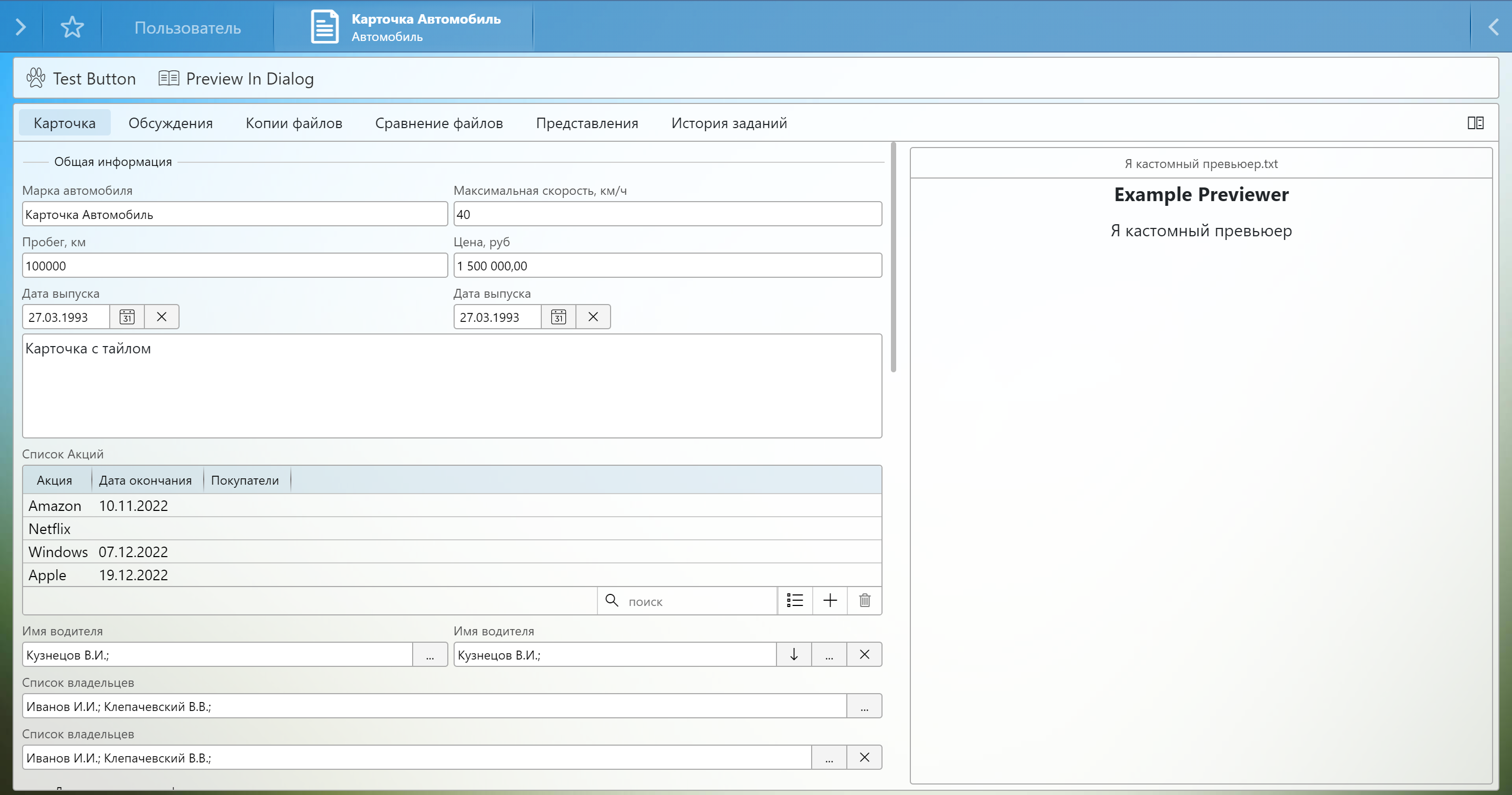The height and width of the screenshot is (795, 1512).
Task: Switch to the Обсуждения tab
Action: (x=170, y=123)
